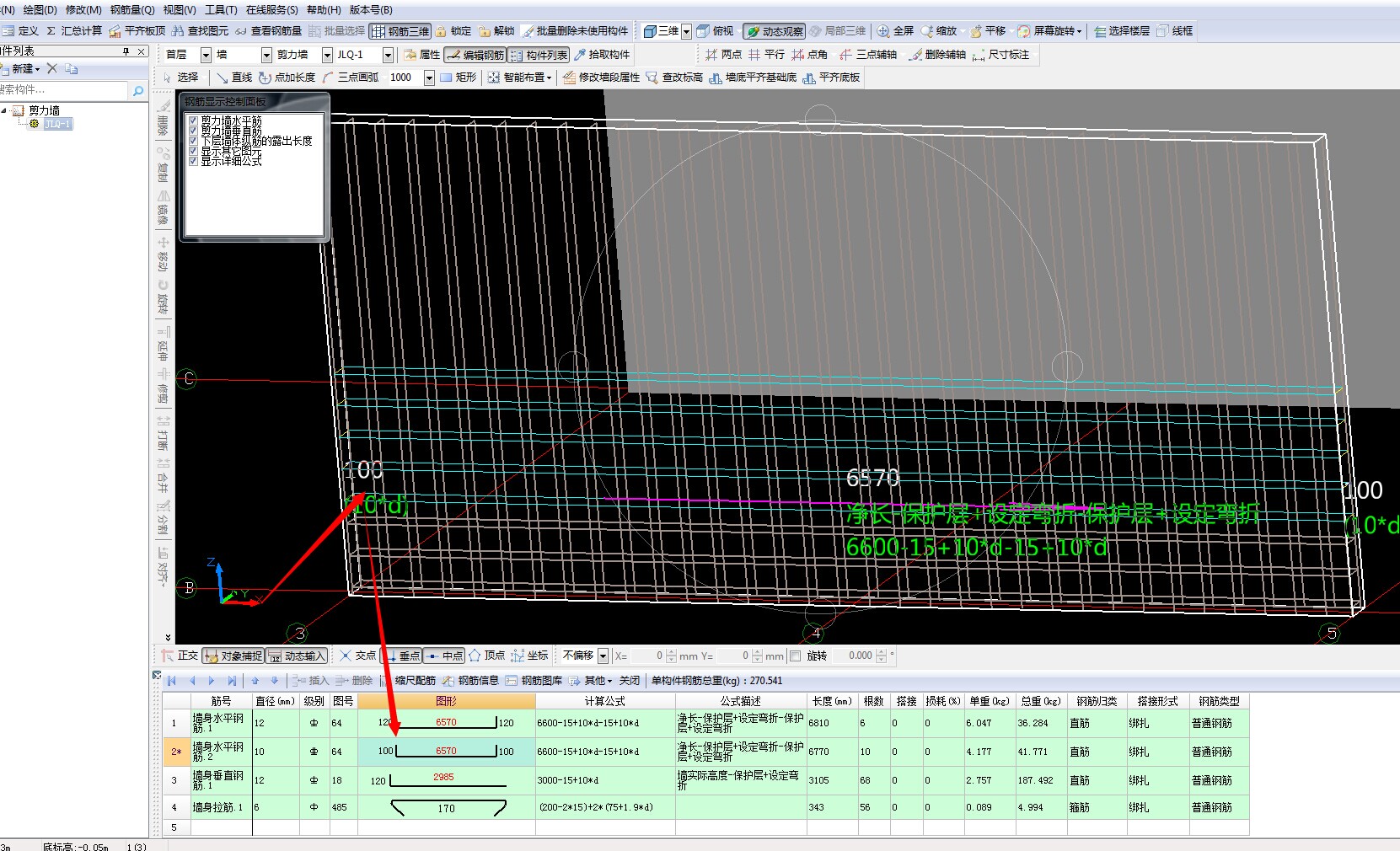Open the 1000 value dropdown
Viewport: 1400px width, 851px height.
[429, 78]
